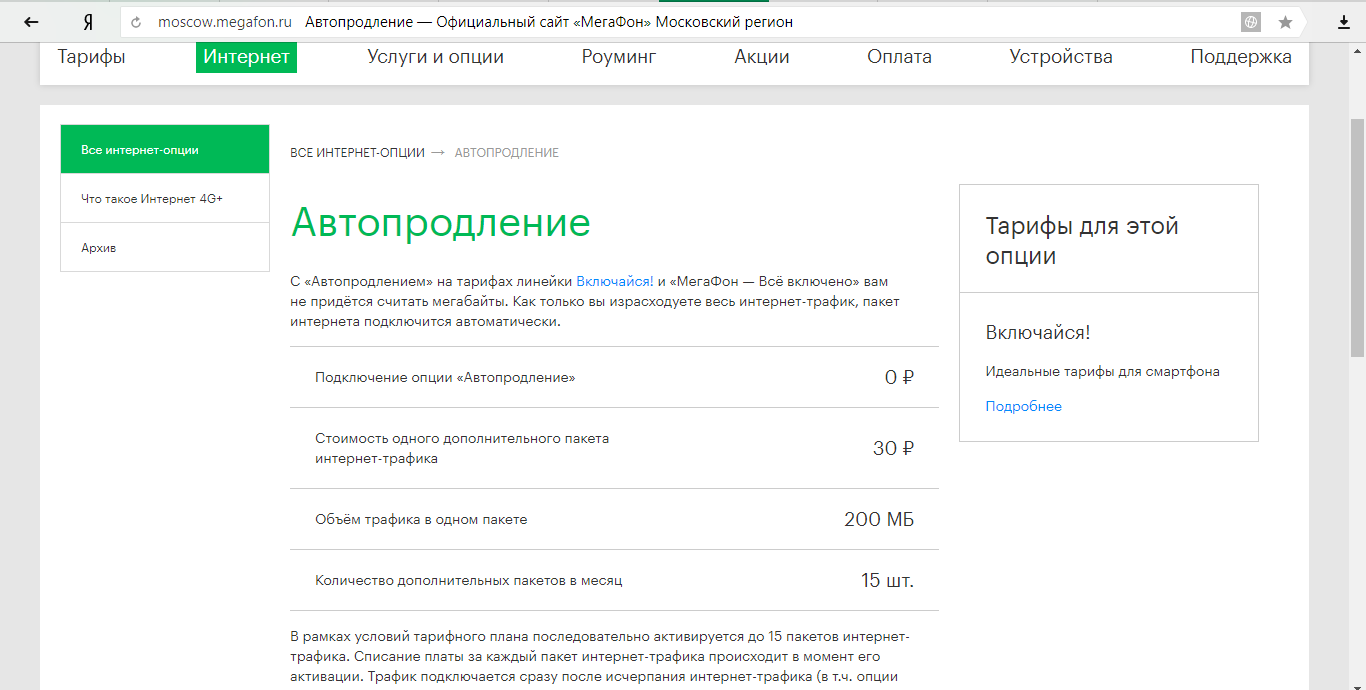The height and width of the screenshot is (690, 1366).
Task: Navigate to the Оплата section
Action: pyautogui.click(x=899, y=57)
